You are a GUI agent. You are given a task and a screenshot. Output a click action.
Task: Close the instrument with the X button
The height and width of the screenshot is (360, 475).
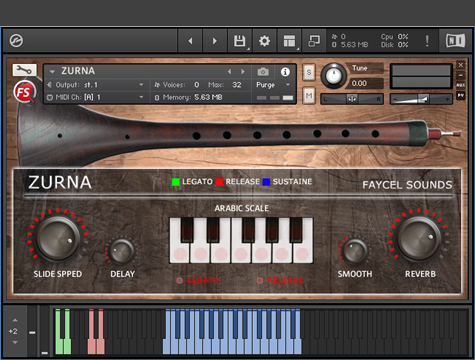click(461, 65)
